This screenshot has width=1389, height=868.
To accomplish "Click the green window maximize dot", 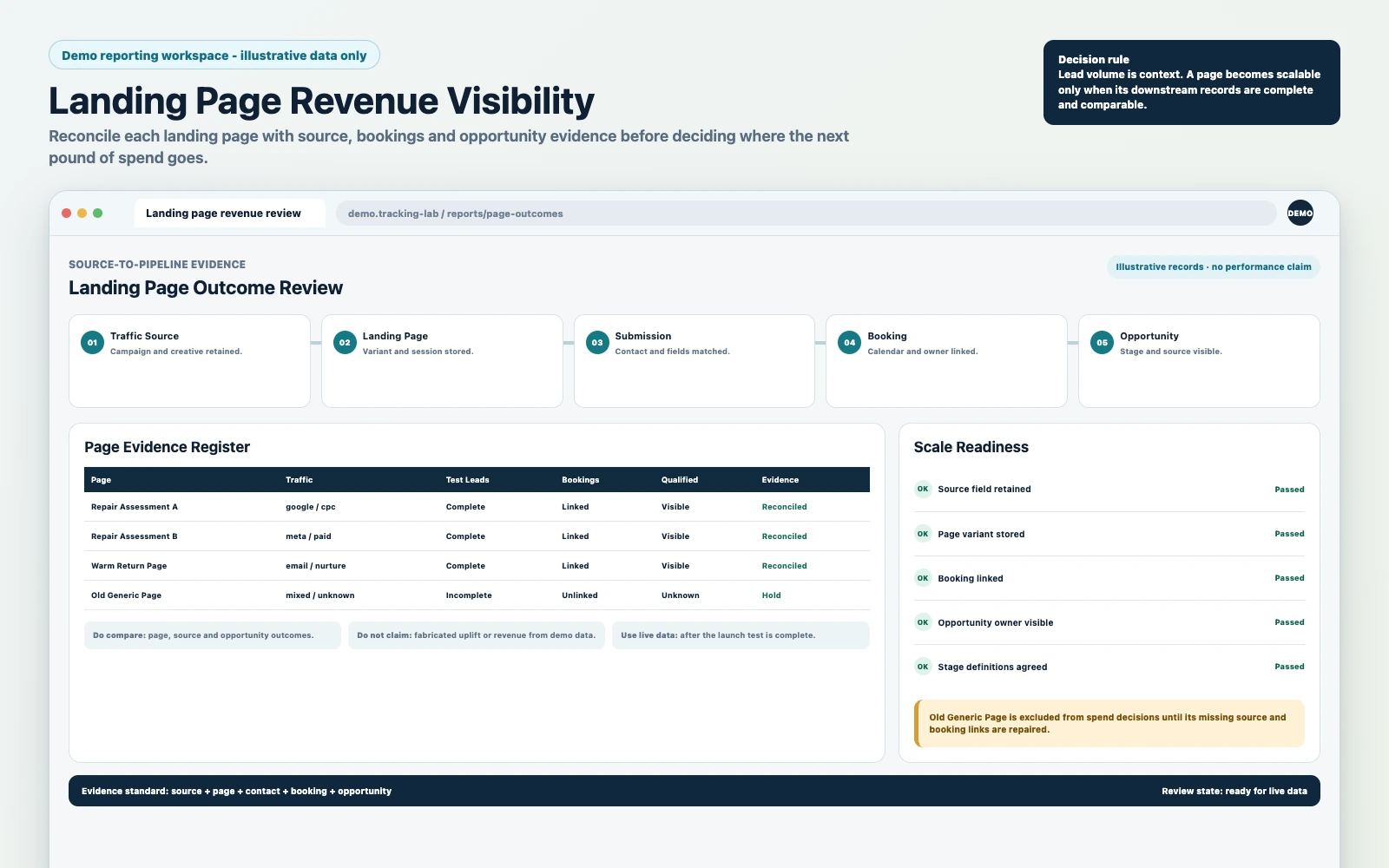I will (x=97, y=213).
